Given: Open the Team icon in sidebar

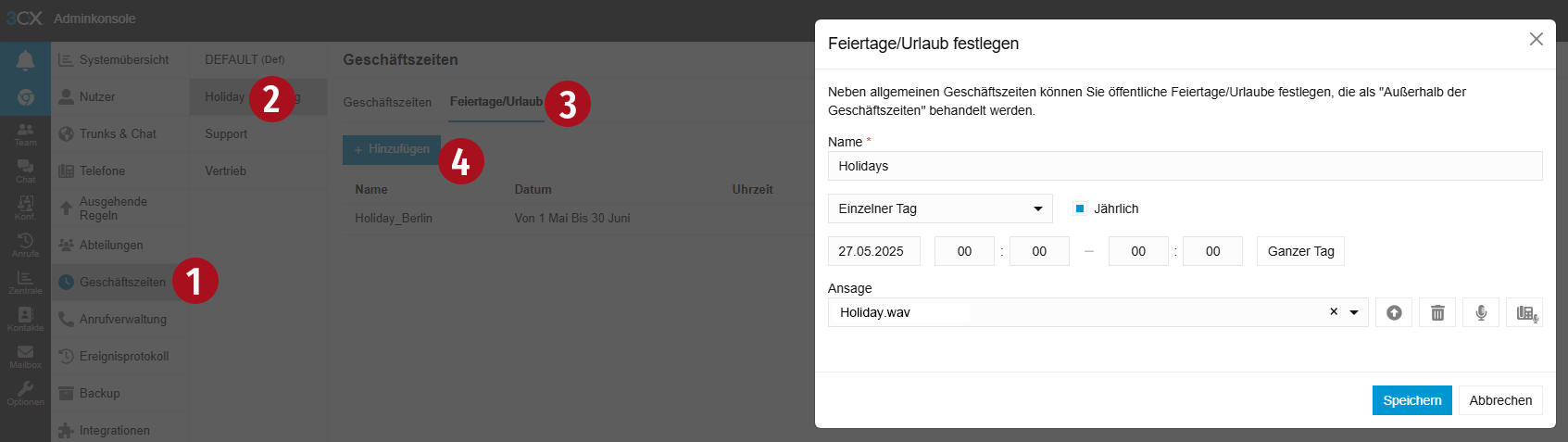Looking at the screenshot, I should [25, 134].
